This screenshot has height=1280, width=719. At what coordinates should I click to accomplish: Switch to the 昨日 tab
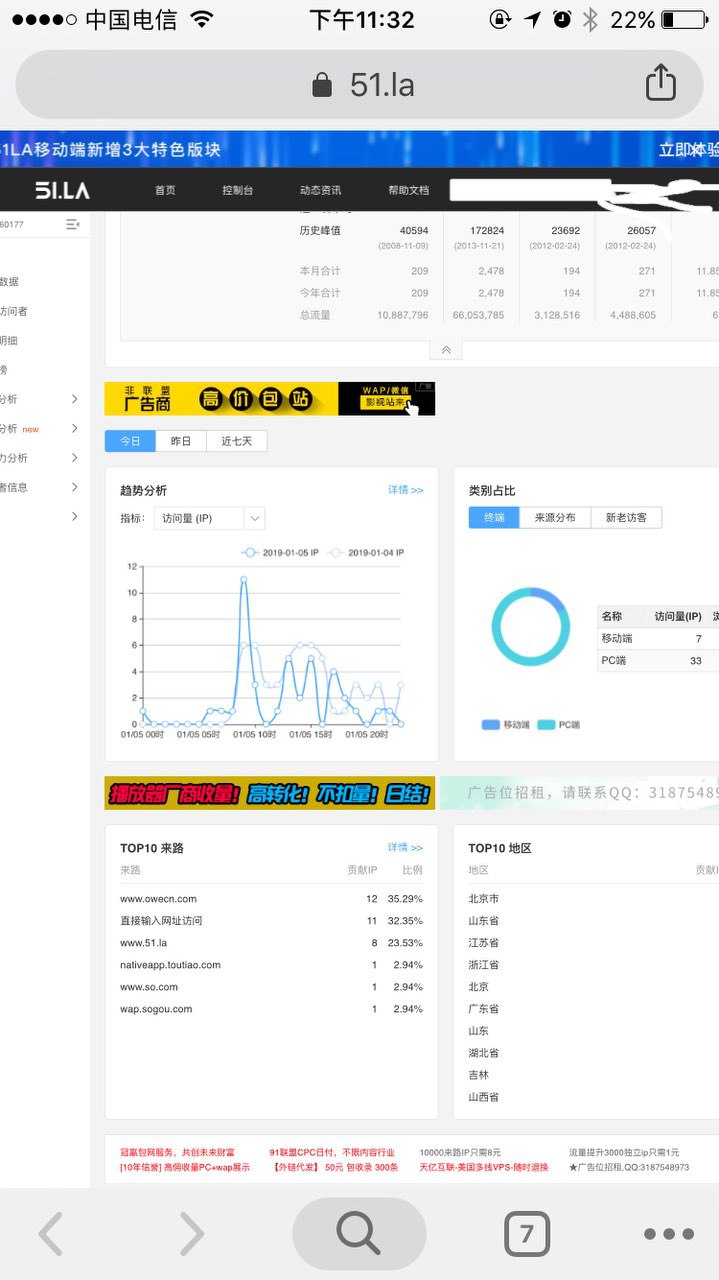coord(181,441)
